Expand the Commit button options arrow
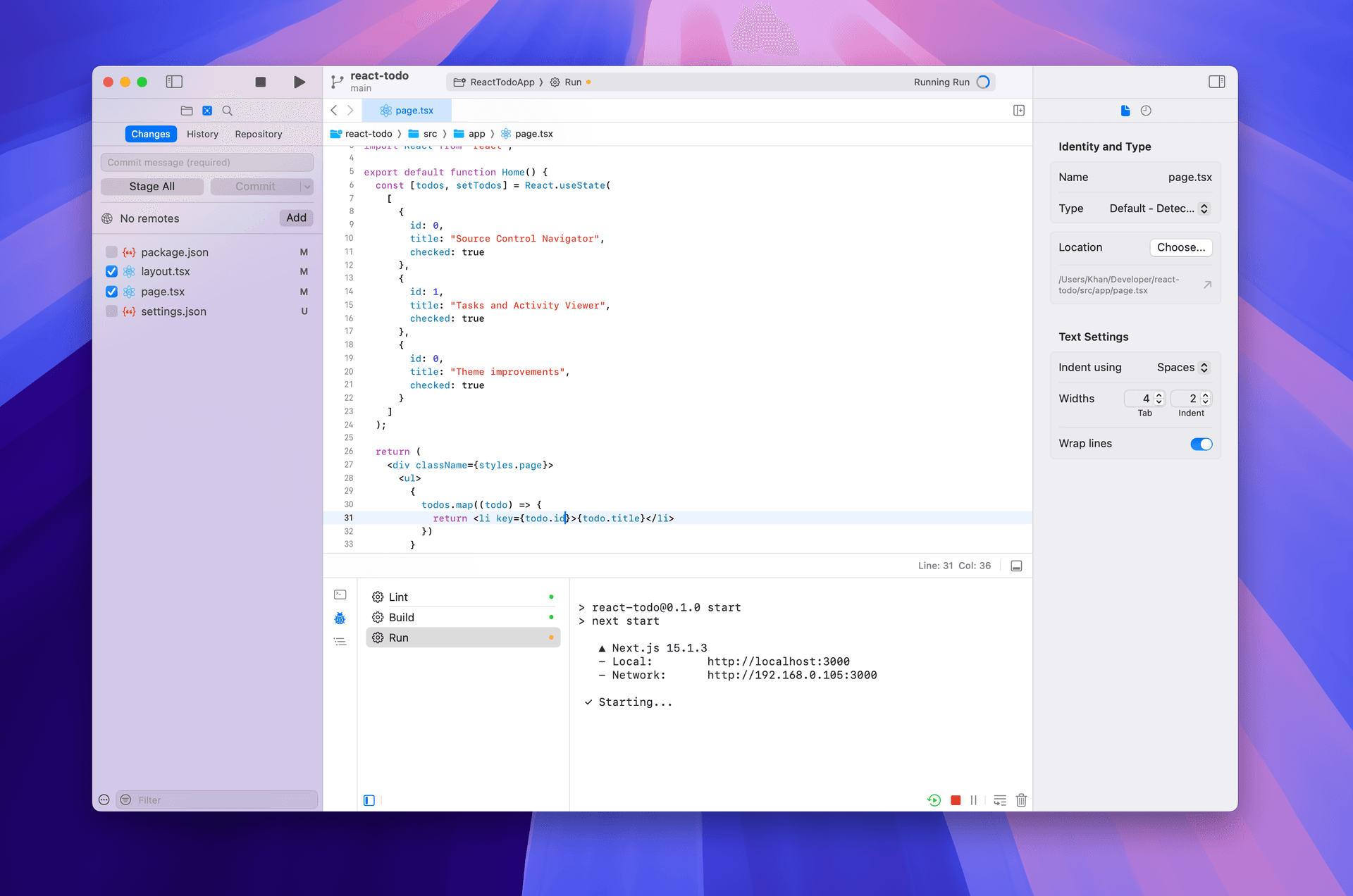This screenshot has width=1353, height=896. [307, 187]
